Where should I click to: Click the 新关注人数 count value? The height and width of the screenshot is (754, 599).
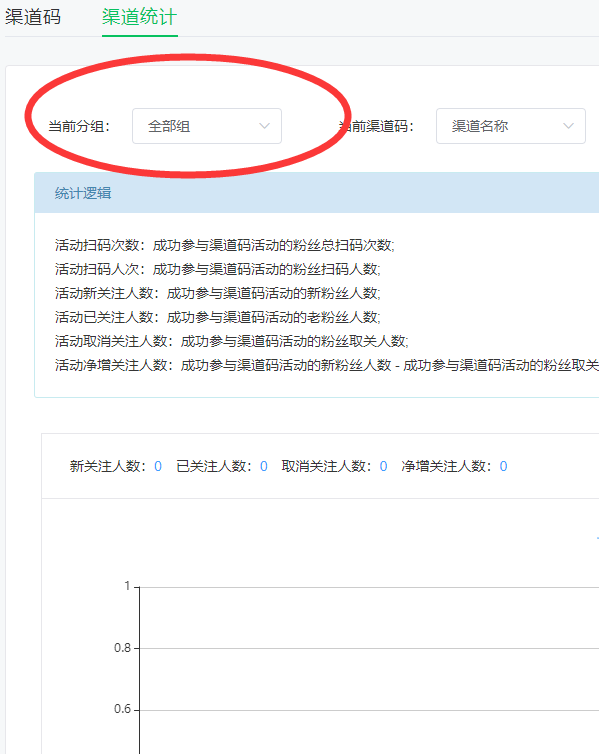coord(158,466)
